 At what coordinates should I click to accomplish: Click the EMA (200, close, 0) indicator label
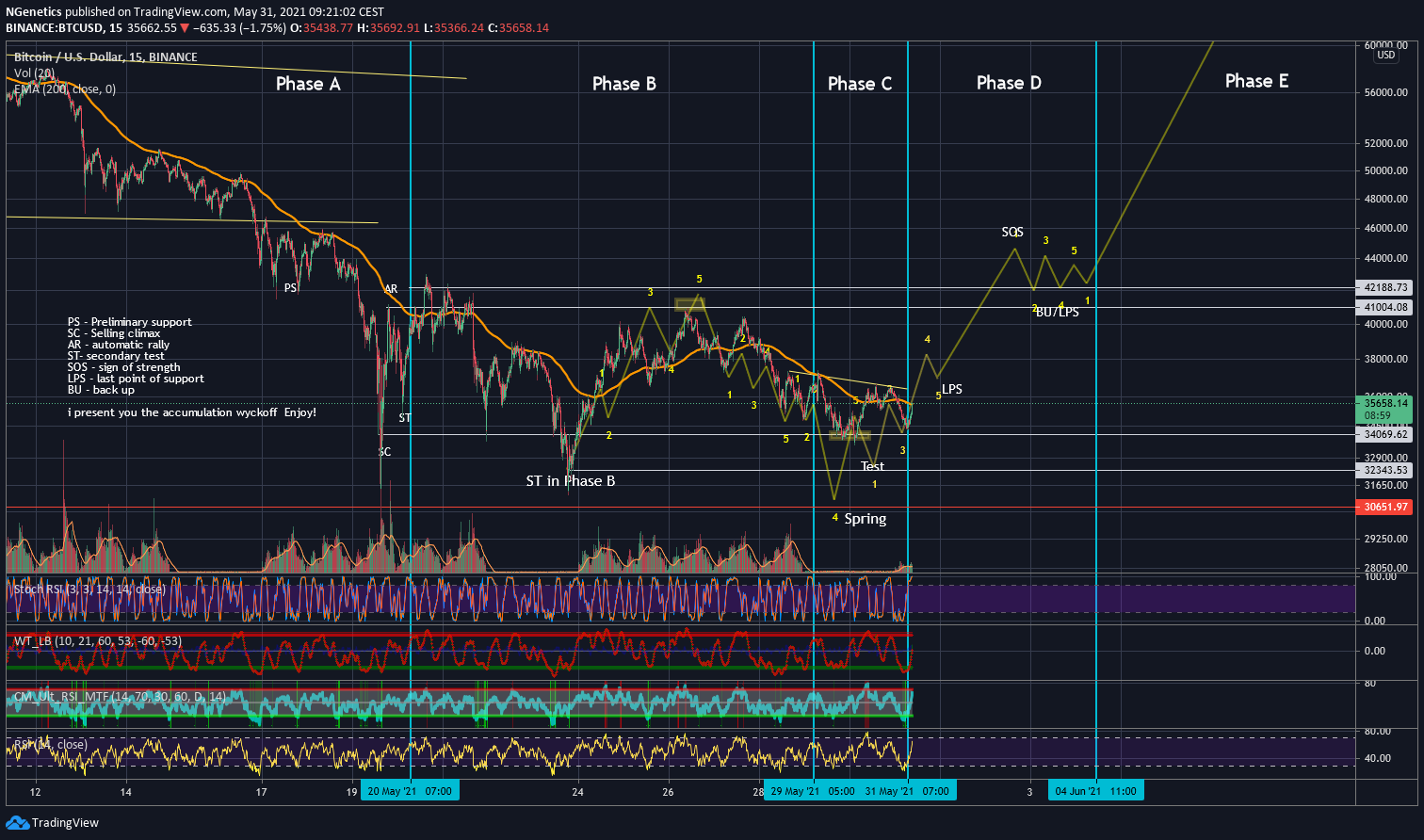coord(65,89)
